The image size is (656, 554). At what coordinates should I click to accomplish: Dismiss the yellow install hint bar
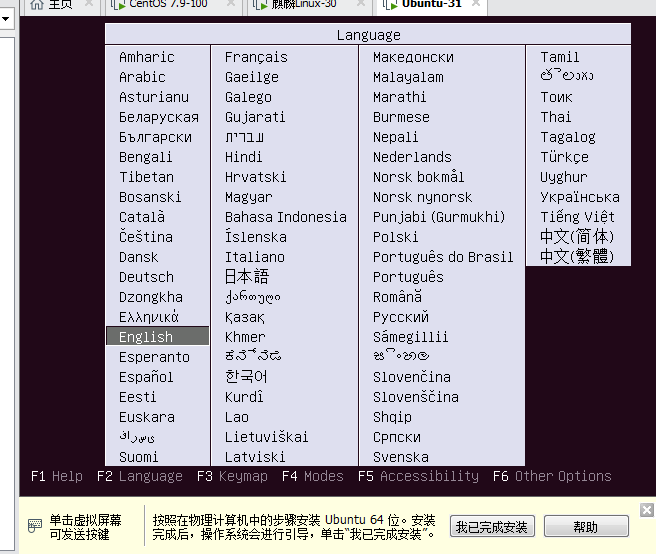[647, 510]
